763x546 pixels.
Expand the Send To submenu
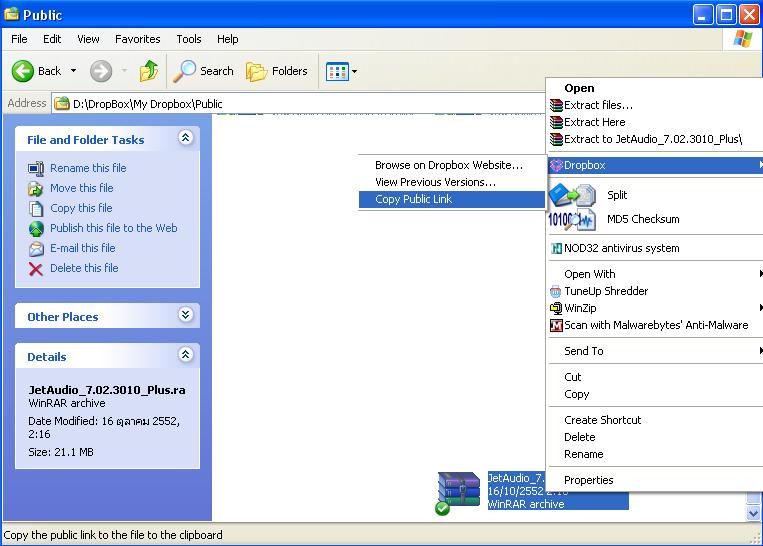click(x=655, y=351)
